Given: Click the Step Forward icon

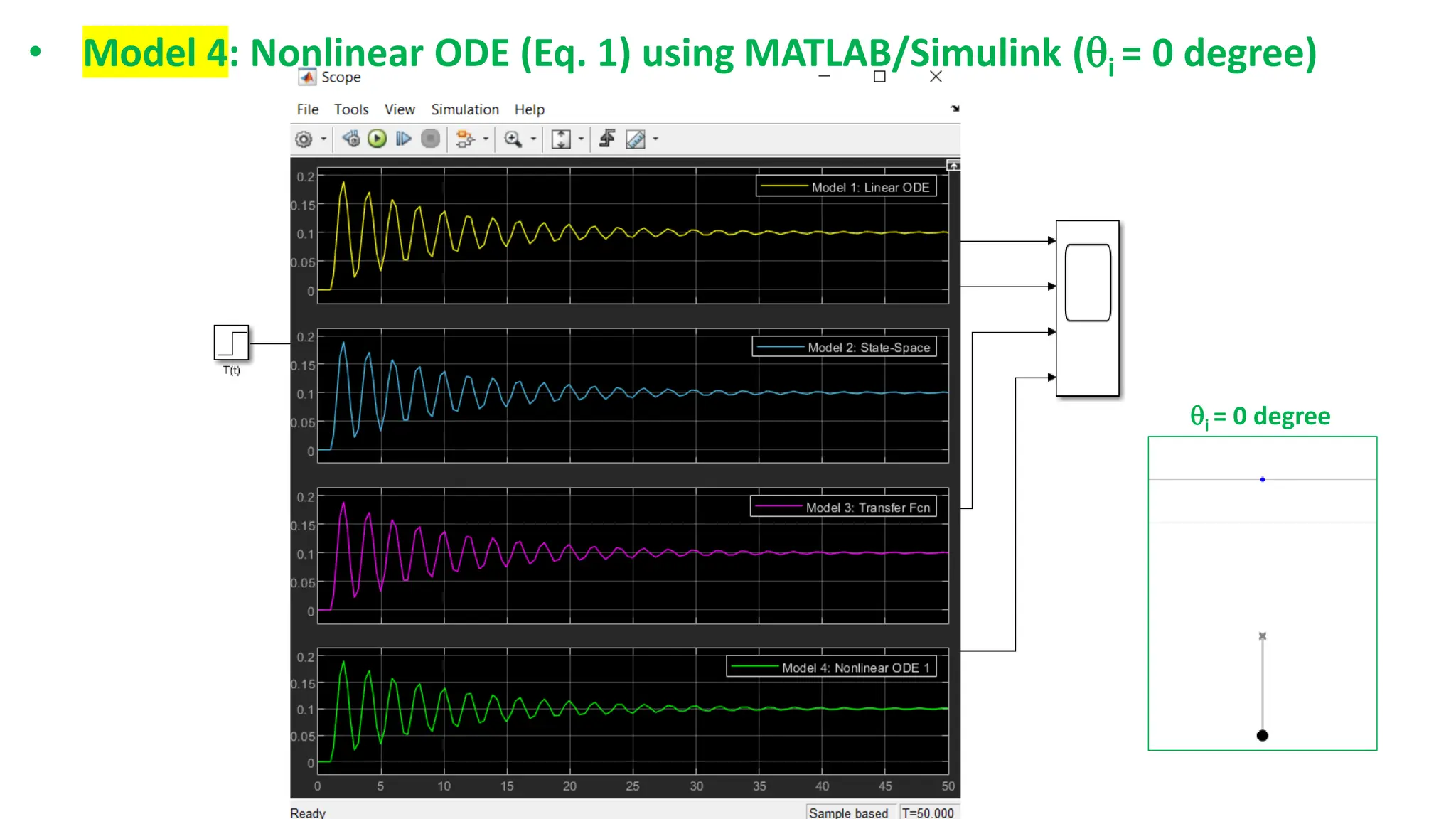Looking at the screenshot, I should click(x=403, y=139).
